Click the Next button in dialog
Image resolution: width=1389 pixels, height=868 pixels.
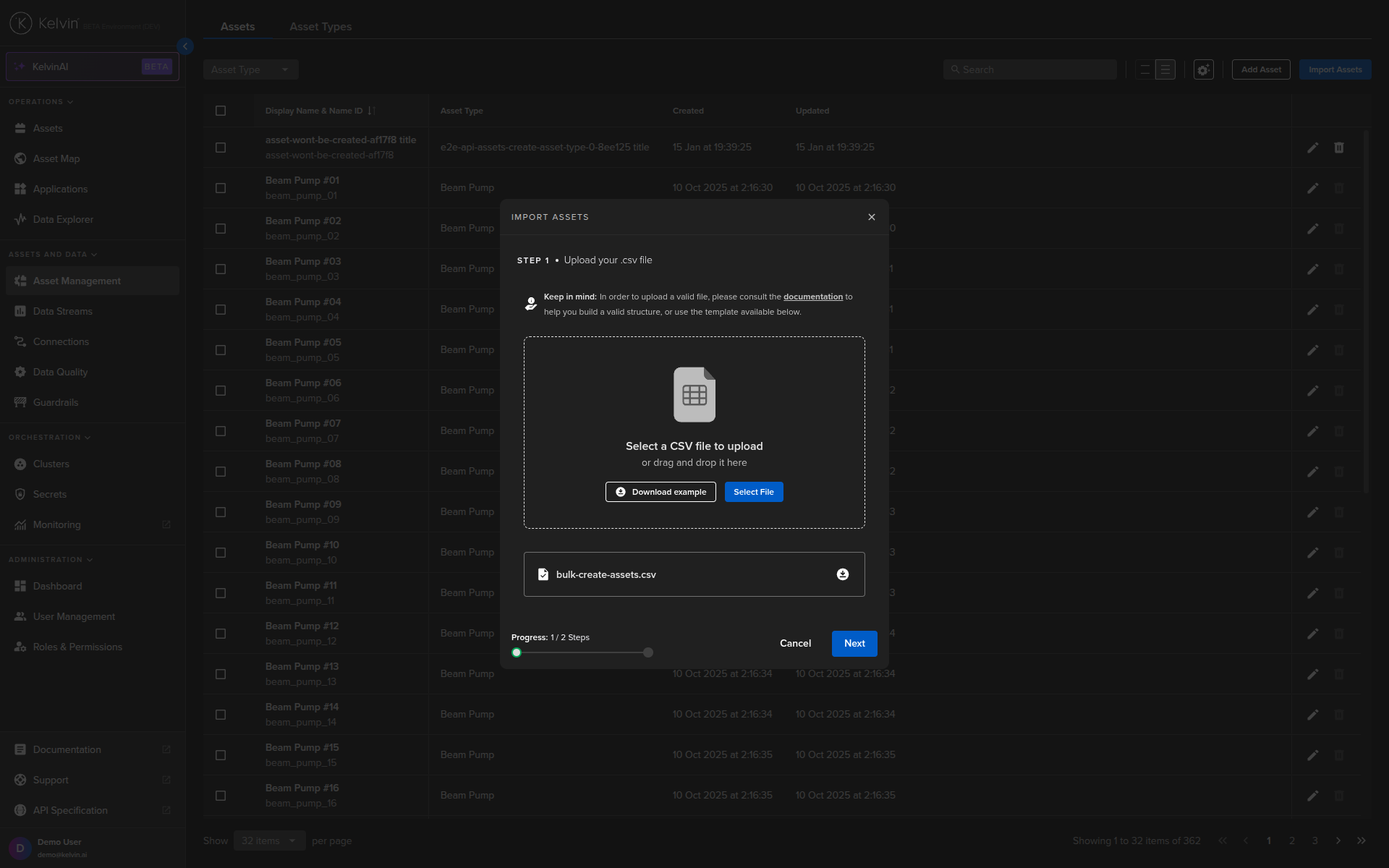click(x=854, y=644)
